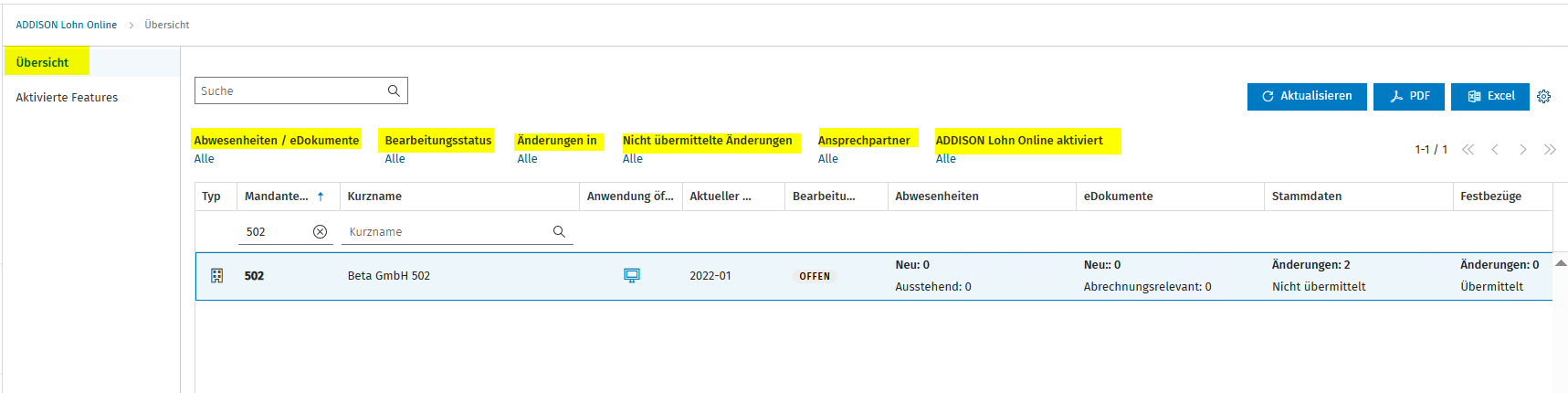This screenshot has height=393, width=1568.
Task: Click the Anwendung öf... column header
Action: 630,196
